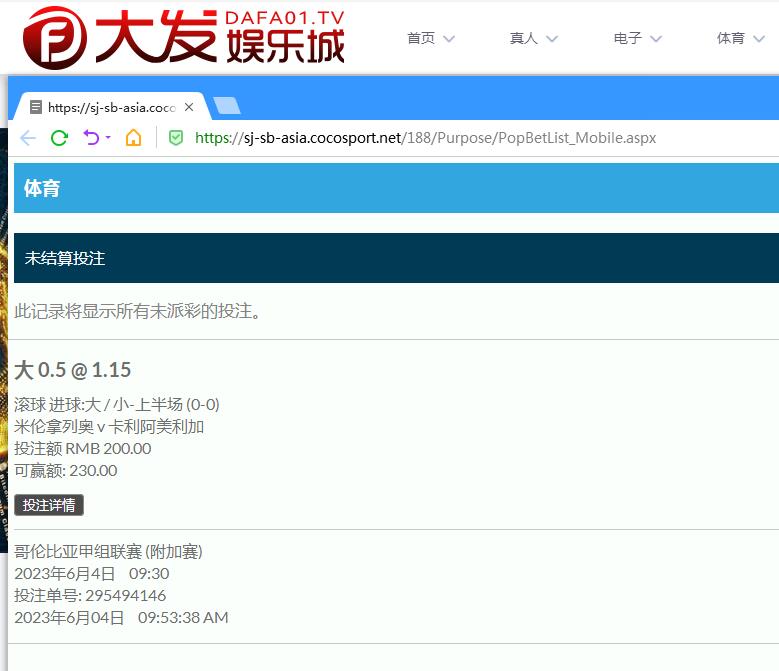Viewport: 779px width, 671px height.
Task: Click the green security shield icon
Action: 176,138
